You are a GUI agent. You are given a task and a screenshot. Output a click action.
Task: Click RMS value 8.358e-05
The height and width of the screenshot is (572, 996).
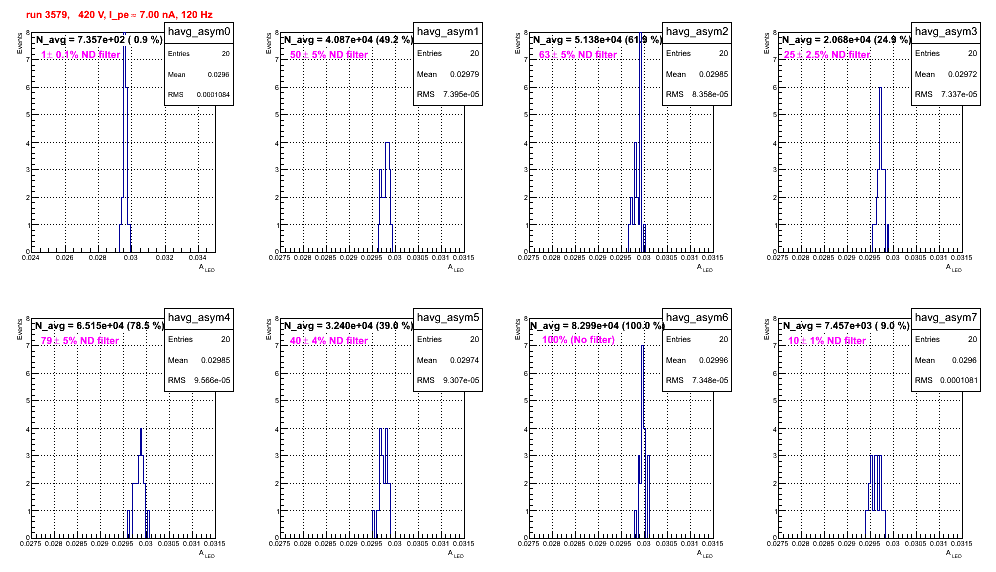tap(710, 95)
